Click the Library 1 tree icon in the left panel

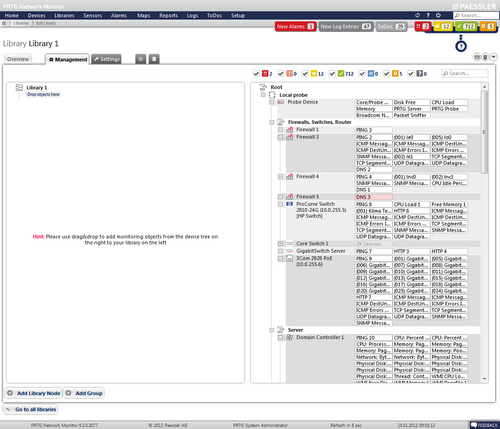[x=19, y=87]
